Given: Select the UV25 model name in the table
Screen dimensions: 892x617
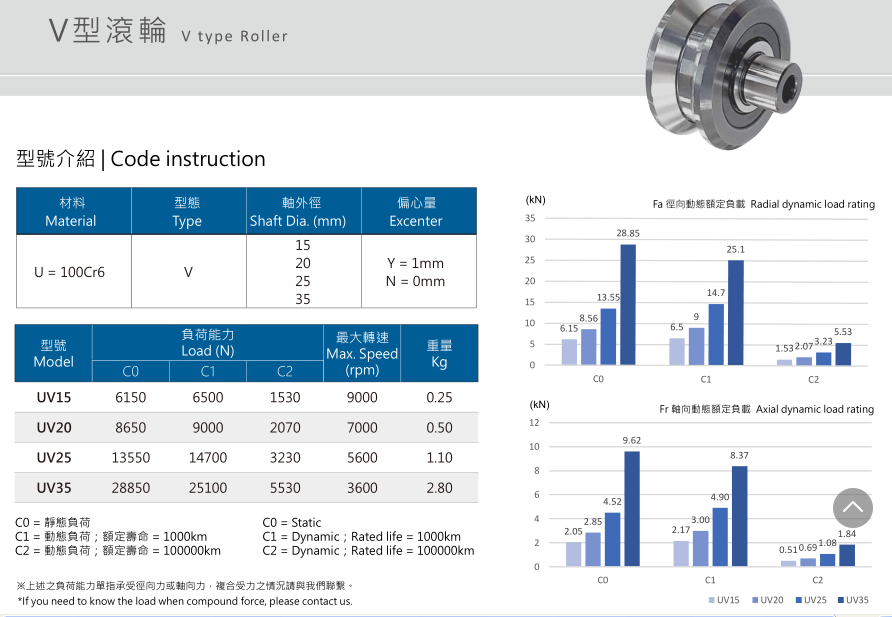Looking at the screenshot, I should [54, 458].
